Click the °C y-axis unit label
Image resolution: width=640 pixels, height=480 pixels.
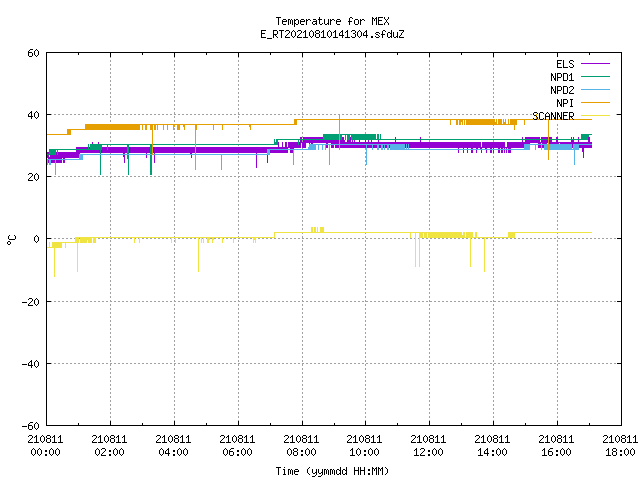click(x=11, y=240)
